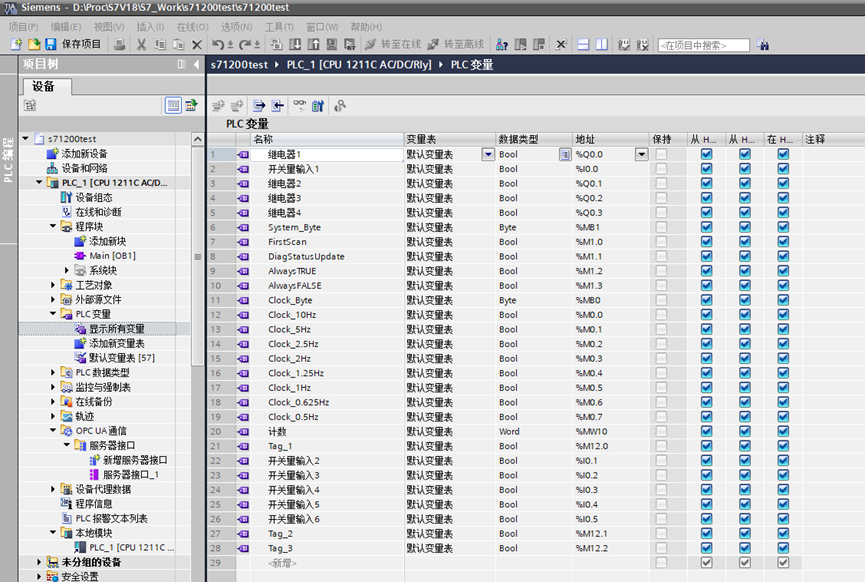Click the tag settings icon next to glasses
Screen dimensions: 865x582
tap(318, 106)
